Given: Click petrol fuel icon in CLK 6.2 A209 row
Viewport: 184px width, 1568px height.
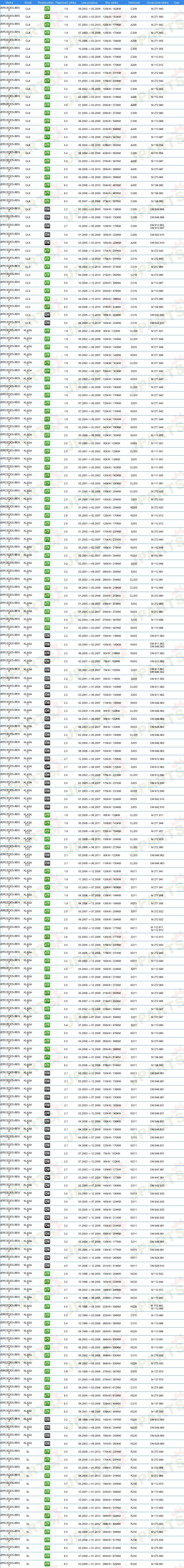Looking at the screenshot, I should tap(47, 184).
